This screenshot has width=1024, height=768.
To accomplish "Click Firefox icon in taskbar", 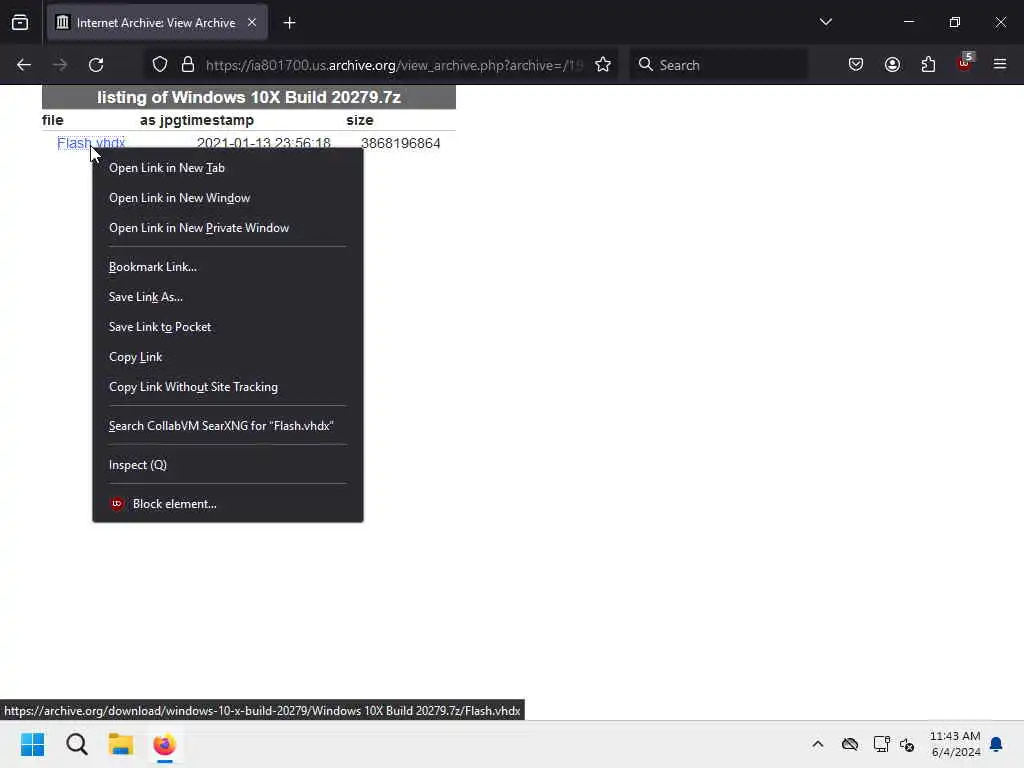I will pos(165,744).
